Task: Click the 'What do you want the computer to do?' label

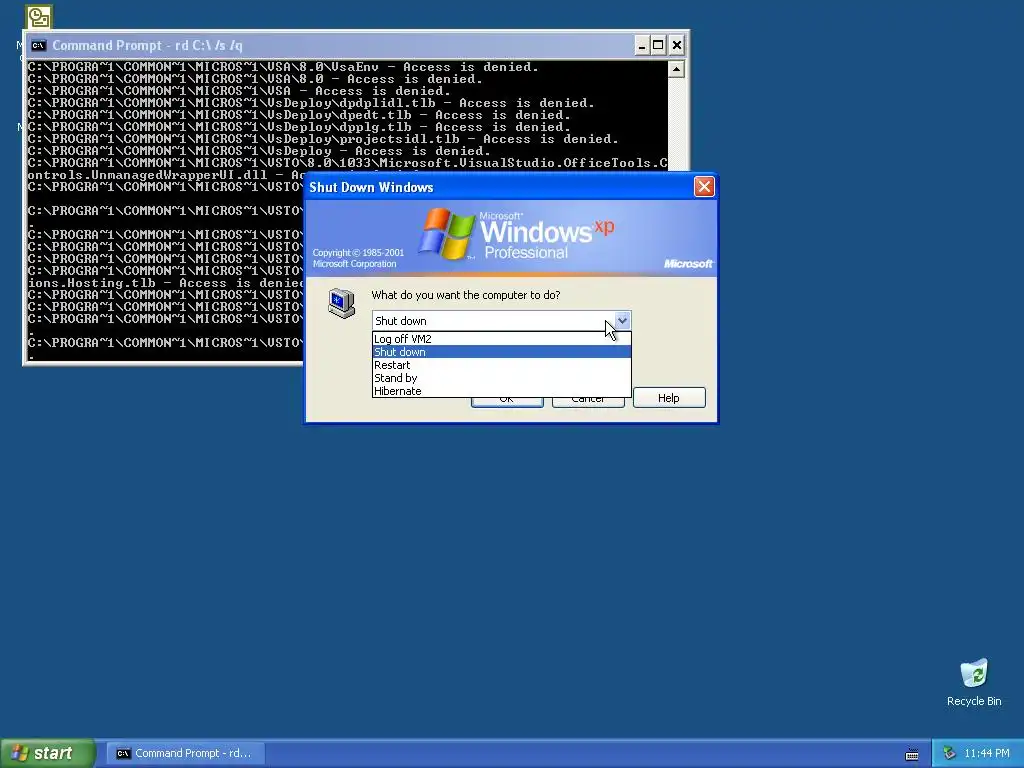Action: click(x=466, y=295)
